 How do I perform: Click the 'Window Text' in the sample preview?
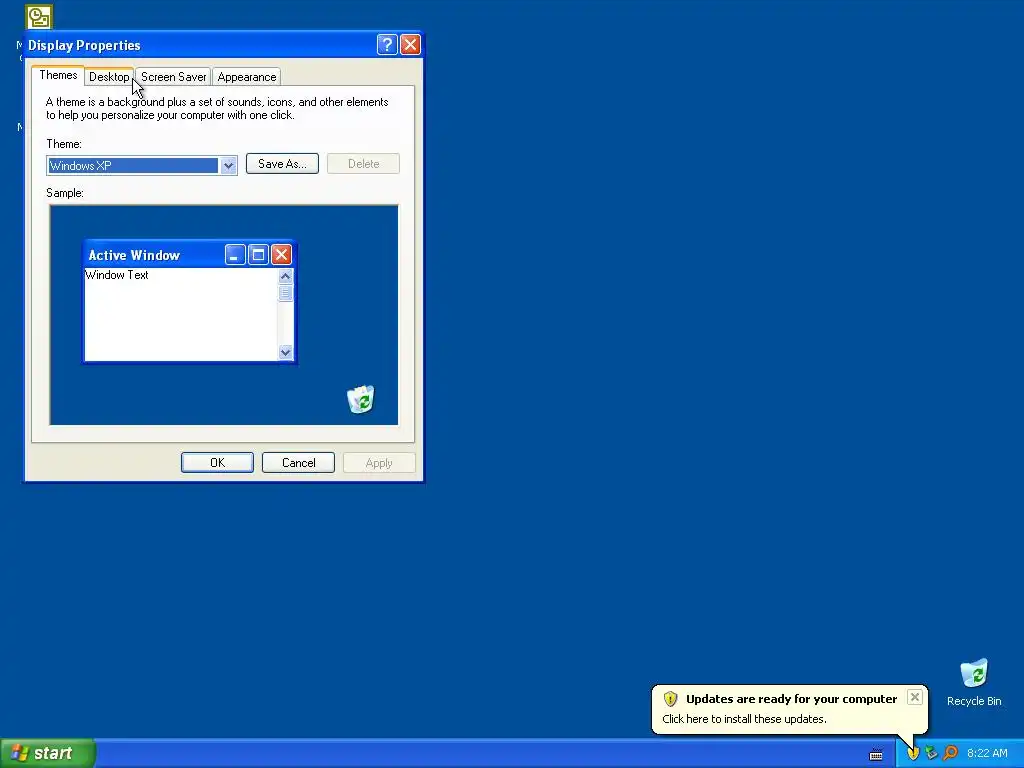tap(117, 275)
